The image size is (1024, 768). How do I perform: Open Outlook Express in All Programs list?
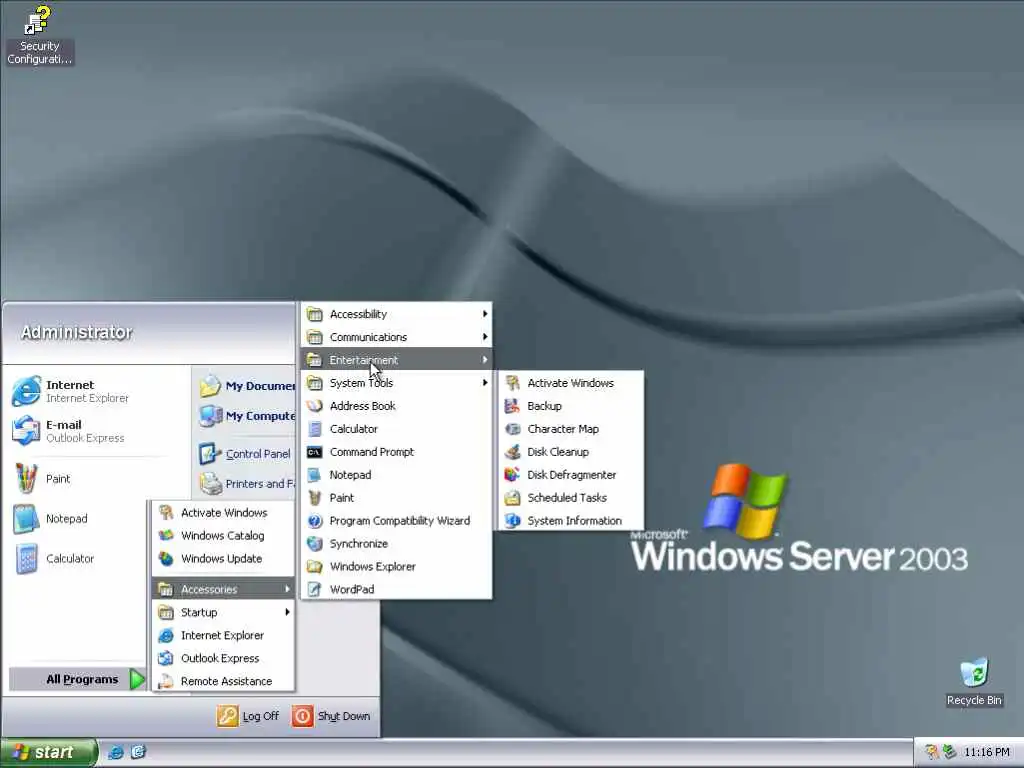click(x=223, y=658)
